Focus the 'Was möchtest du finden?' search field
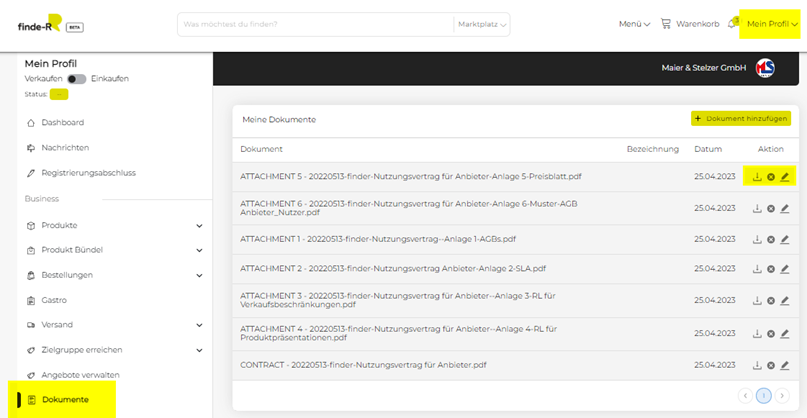The width and height of the screenshot is (807, 418). coord(315,24)
